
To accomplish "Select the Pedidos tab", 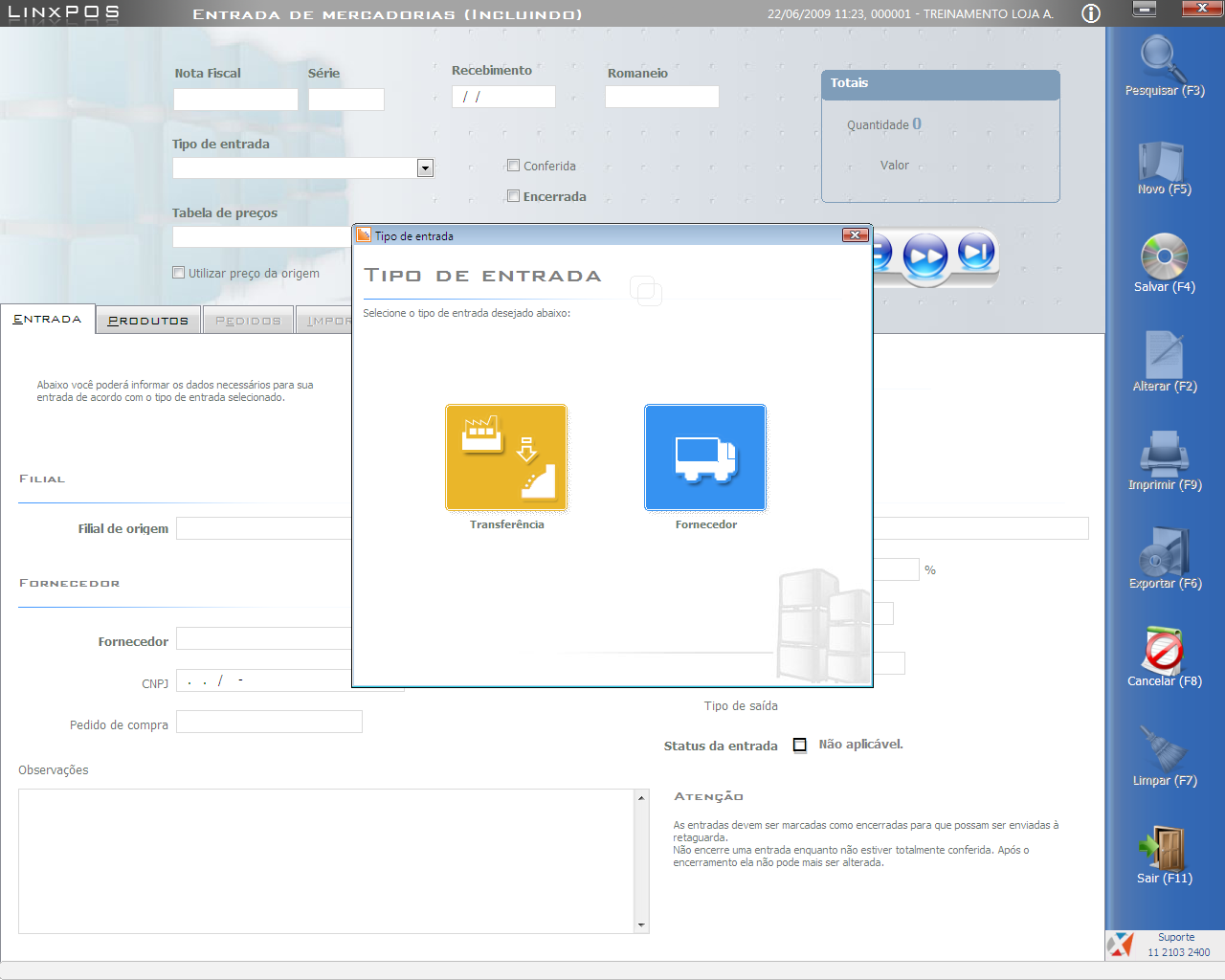I will click(248, 321).
